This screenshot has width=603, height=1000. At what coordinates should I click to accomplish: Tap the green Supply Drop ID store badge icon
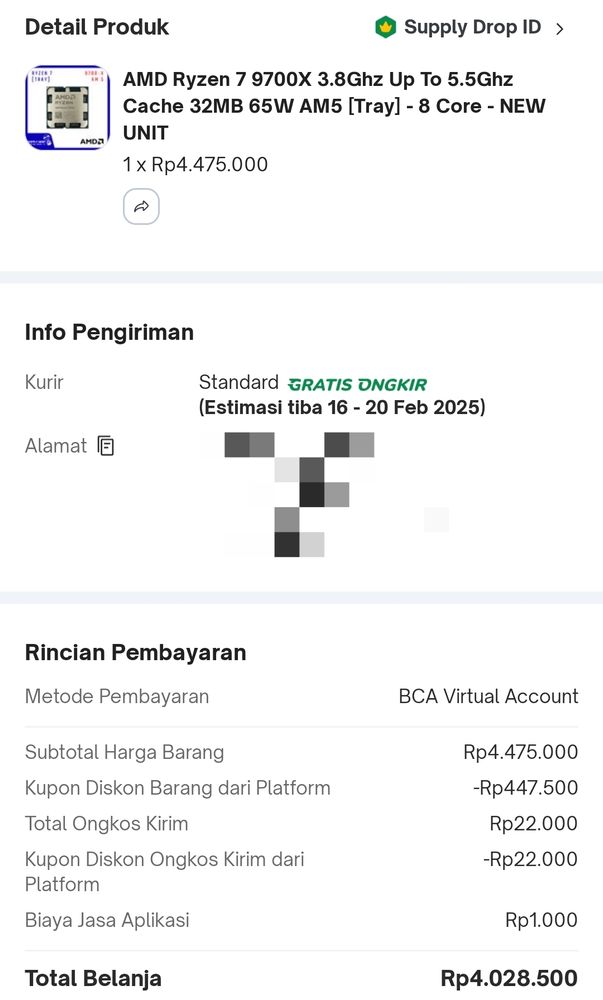pyautogui.click(x=385, y=28)
